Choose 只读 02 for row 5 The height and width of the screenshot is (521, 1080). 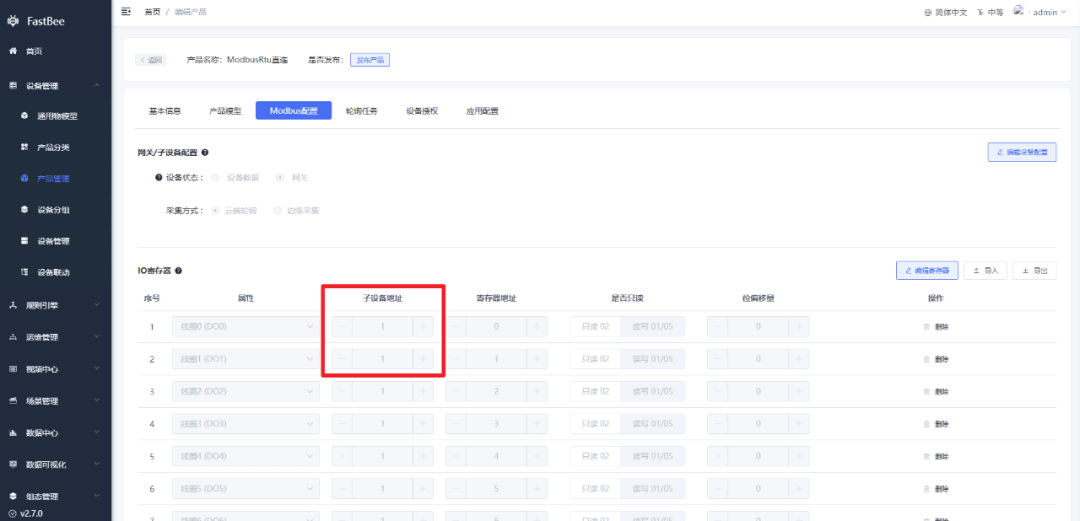click(595, 456)
